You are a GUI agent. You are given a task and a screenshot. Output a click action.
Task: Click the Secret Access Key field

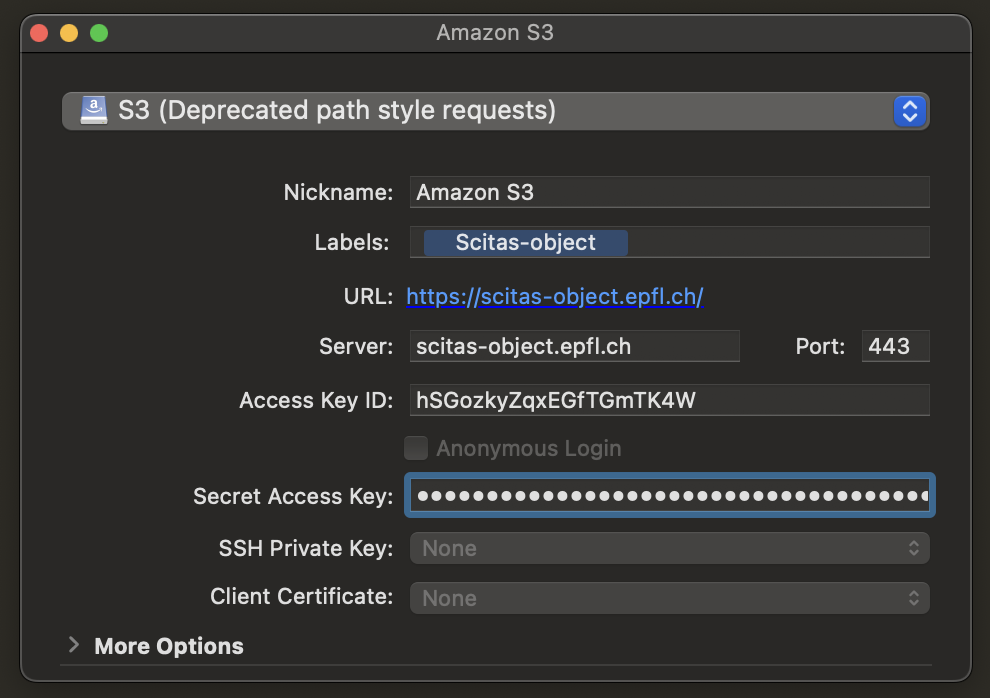point(669,495)
